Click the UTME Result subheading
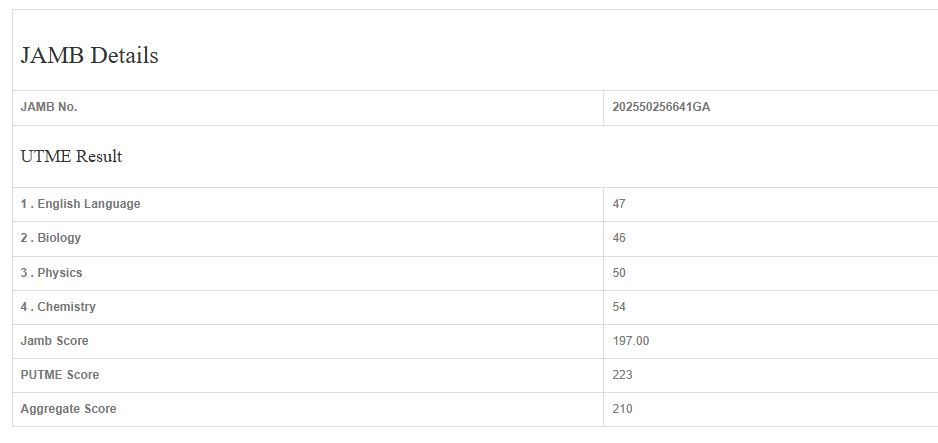The image size is (938, 443). coord(71,157)
